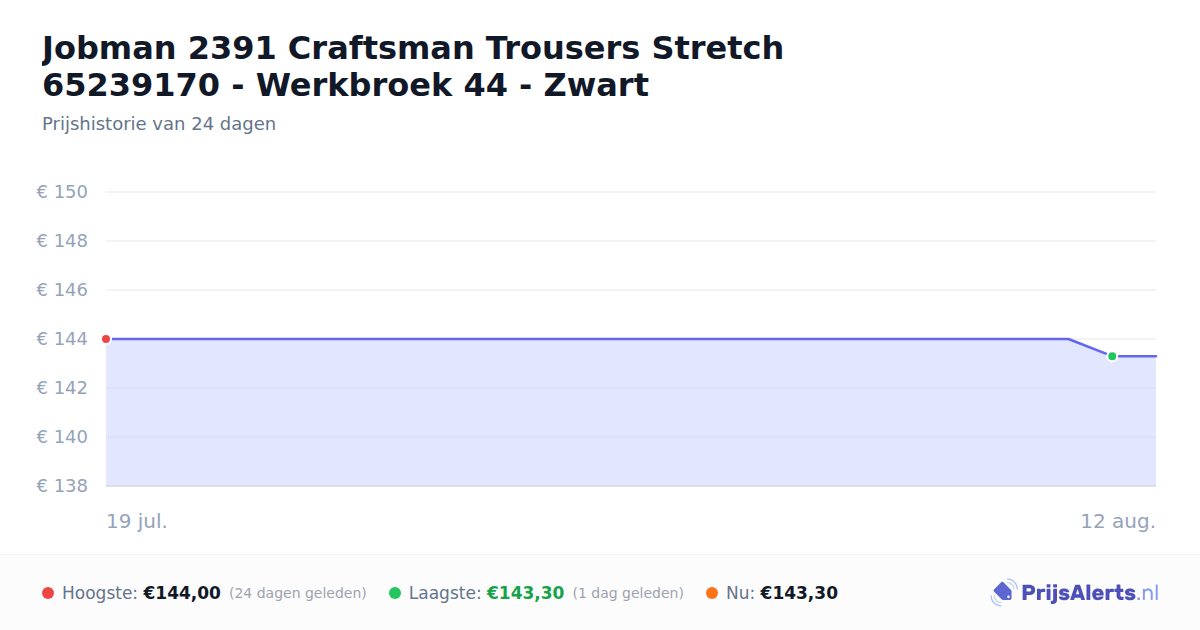Image resolution: width=1200 pixels, height=630 pixels.
Task: Click the current price value after Nu
Action: [799, 593]
